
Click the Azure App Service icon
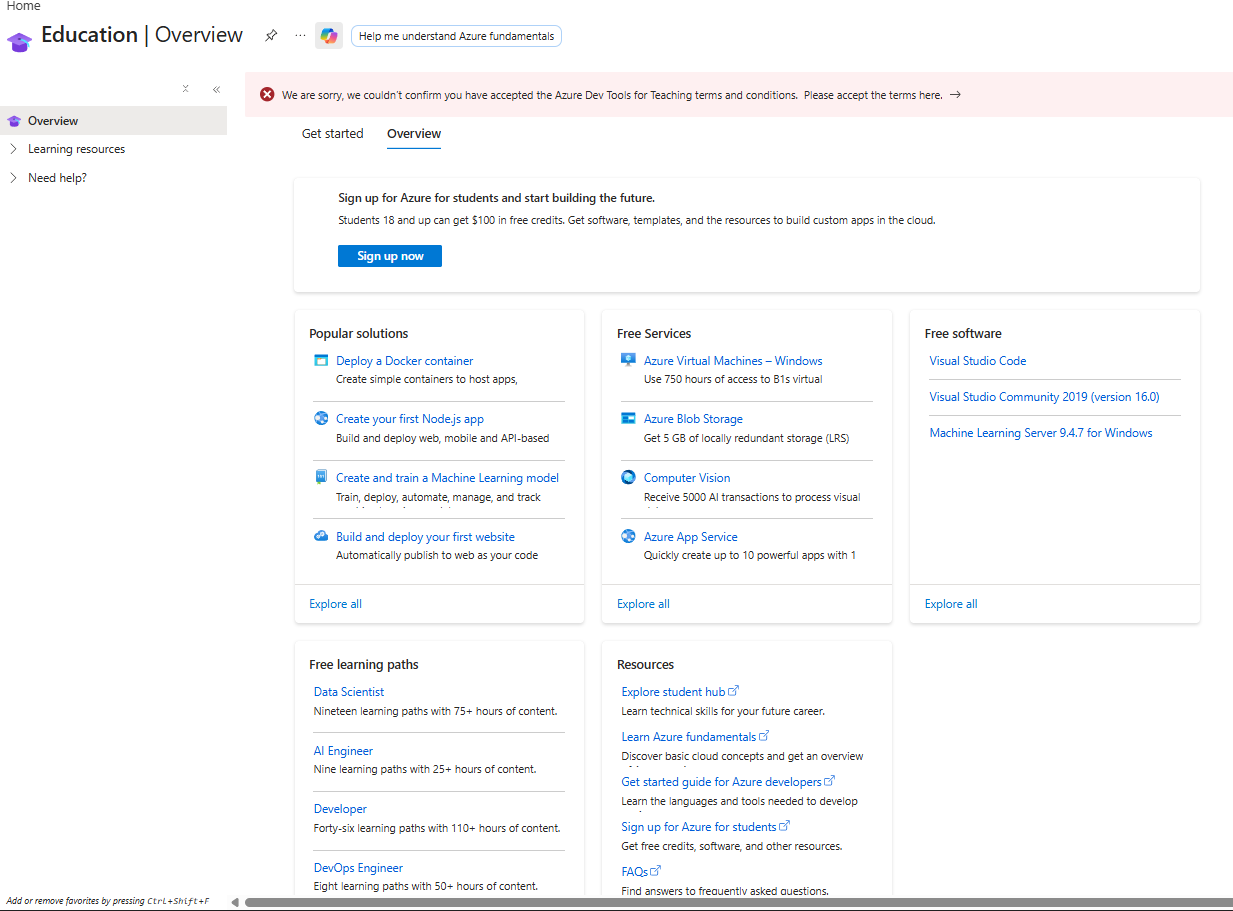coord(629,536)
